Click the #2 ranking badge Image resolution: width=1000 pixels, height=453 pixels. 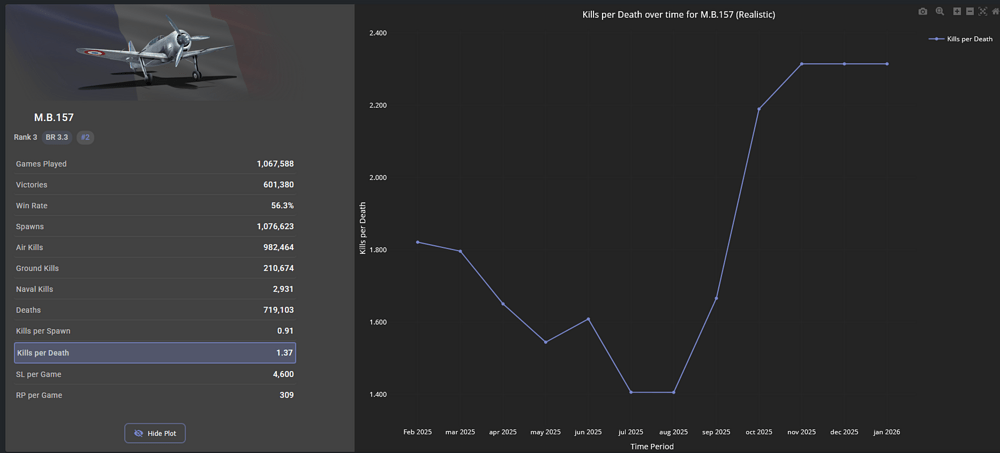[x=85, y=137]
